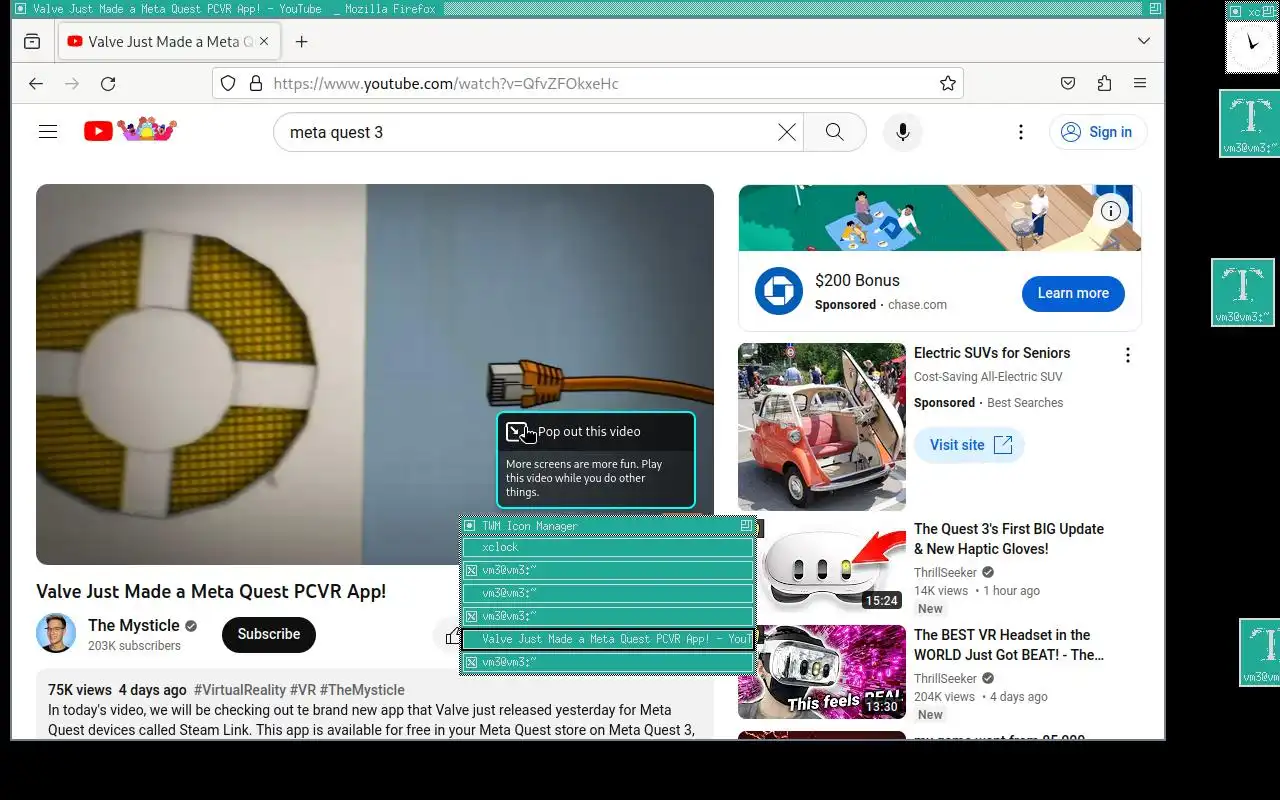Click the ad info icon on the banner
1280x800 pixels.
click(x=1111, y=211)
